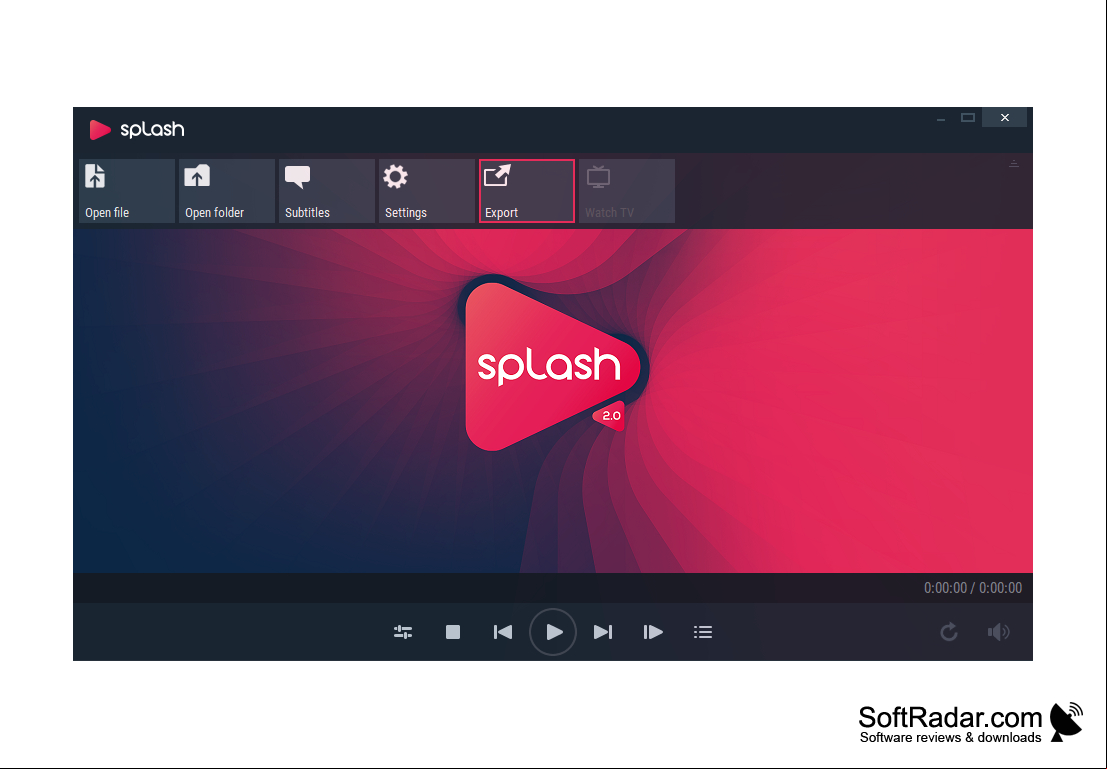The image size is (1107, 769).
Task: Click the 0:00:00 / 0:00:00 time display
Action: 973,588
